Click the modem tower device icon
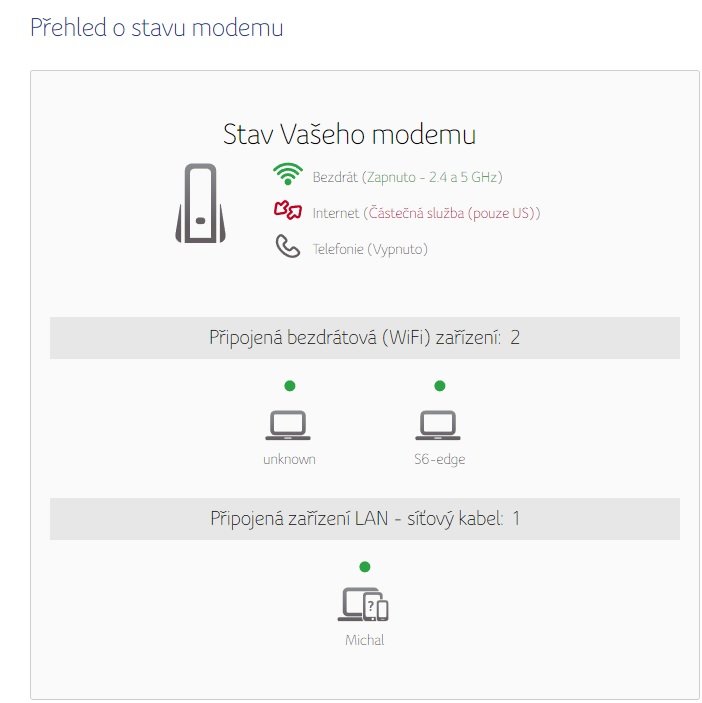 [x=200, y=203]
